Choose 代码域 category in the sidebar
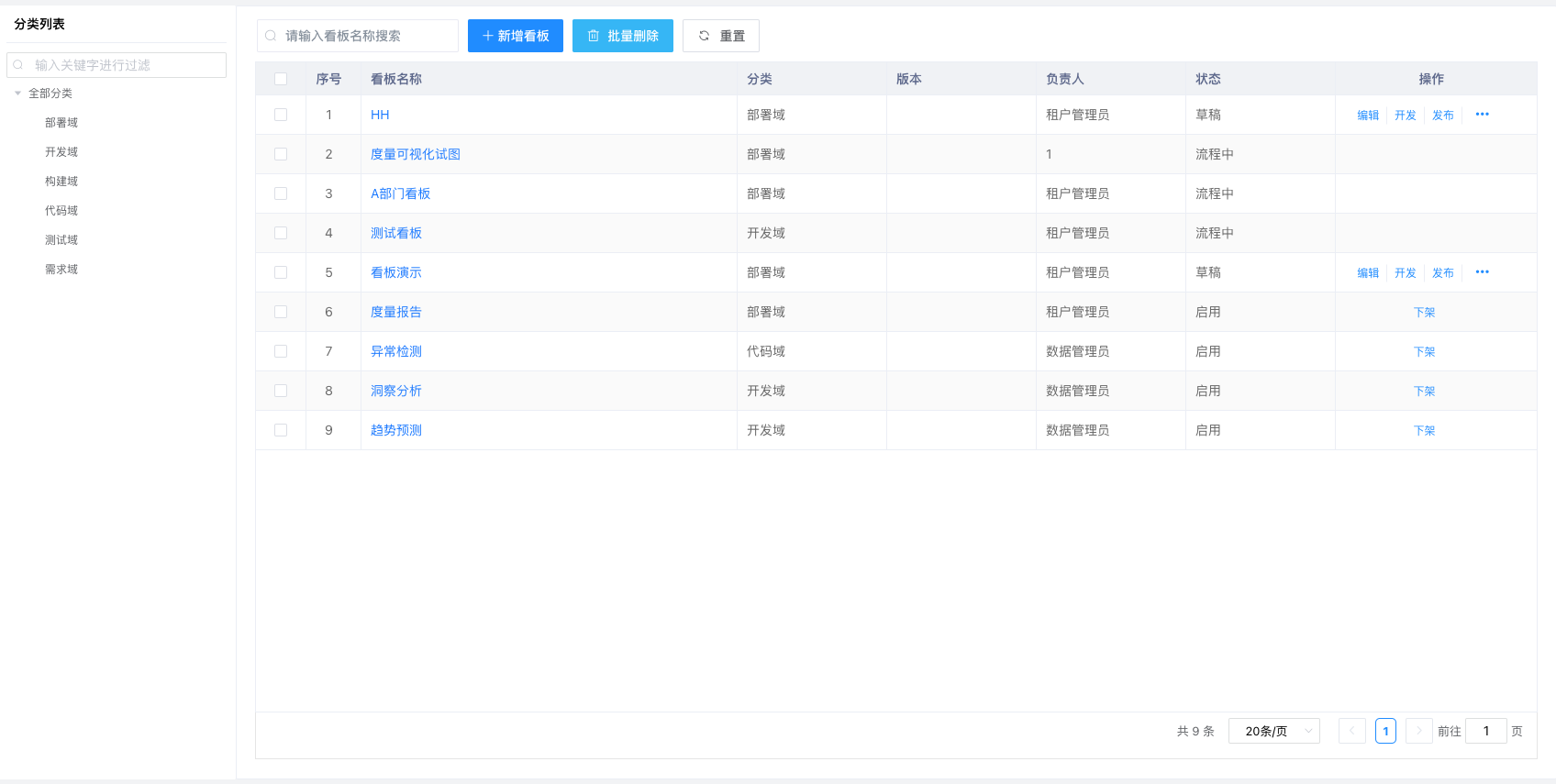 click(x=61, y=211)
